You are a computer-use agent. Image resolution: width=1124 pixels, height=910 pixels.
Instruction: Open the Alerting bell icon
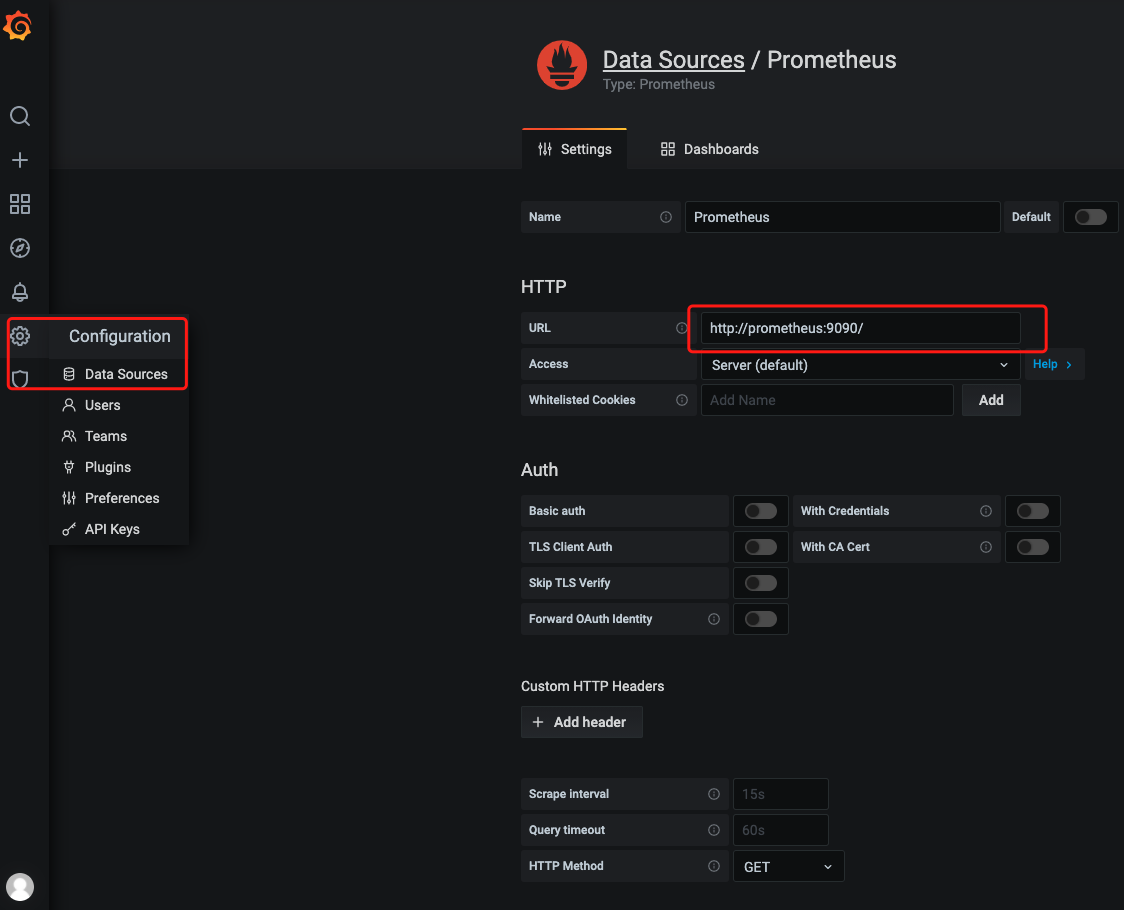[x=20, y=292]
